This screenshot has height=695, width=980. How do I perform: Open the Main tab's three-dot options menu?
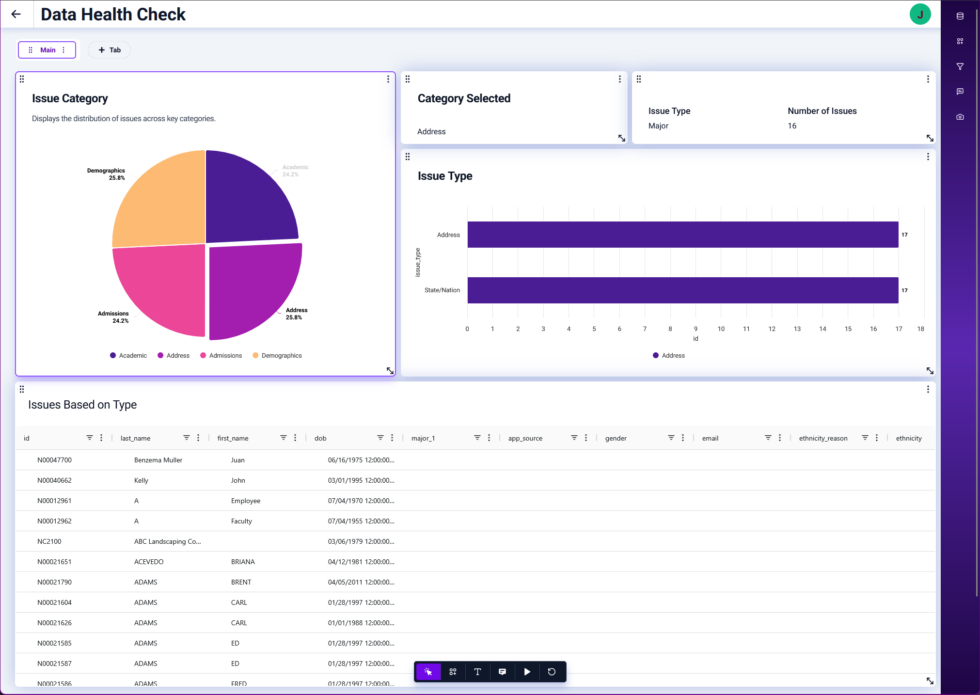tap(64, 50)
